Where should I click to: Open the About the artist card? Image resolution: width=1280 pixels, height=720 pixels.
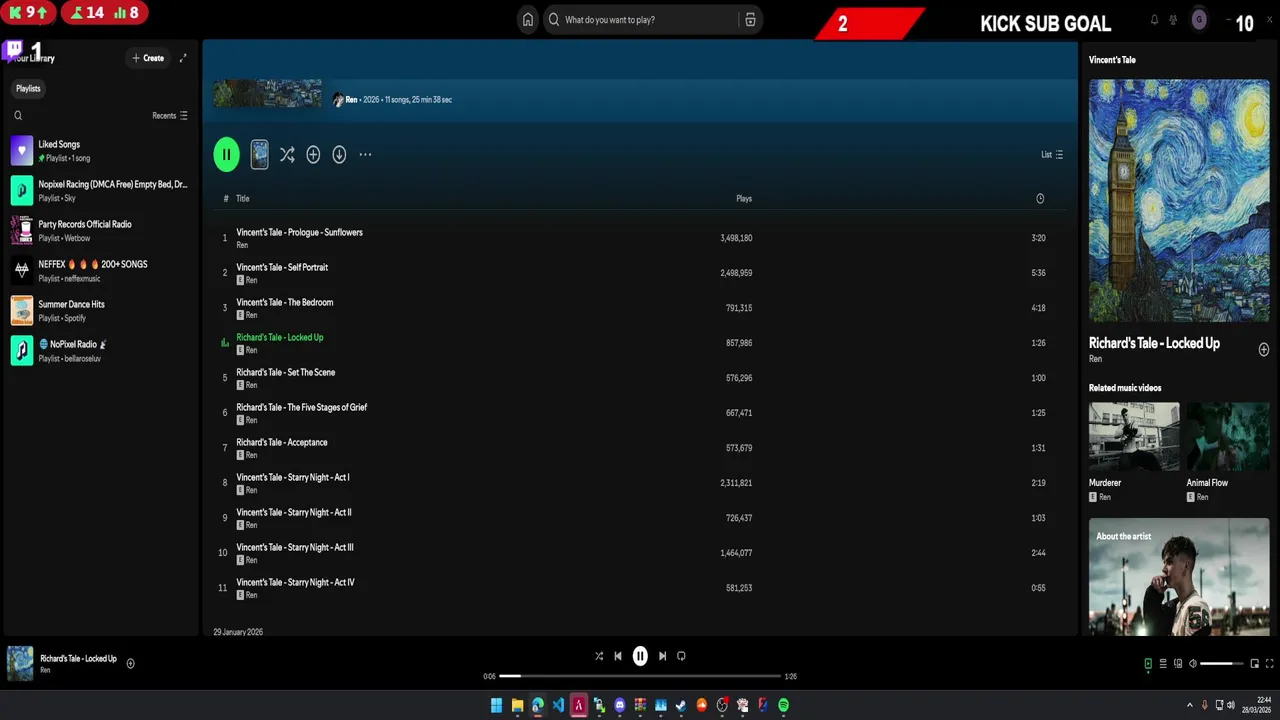[x=1179, y=576]
